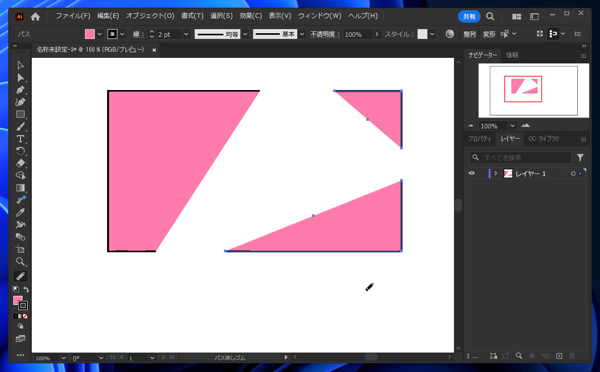Click the 共有 share button
The image size is (600, 372).
pos(469,16)
